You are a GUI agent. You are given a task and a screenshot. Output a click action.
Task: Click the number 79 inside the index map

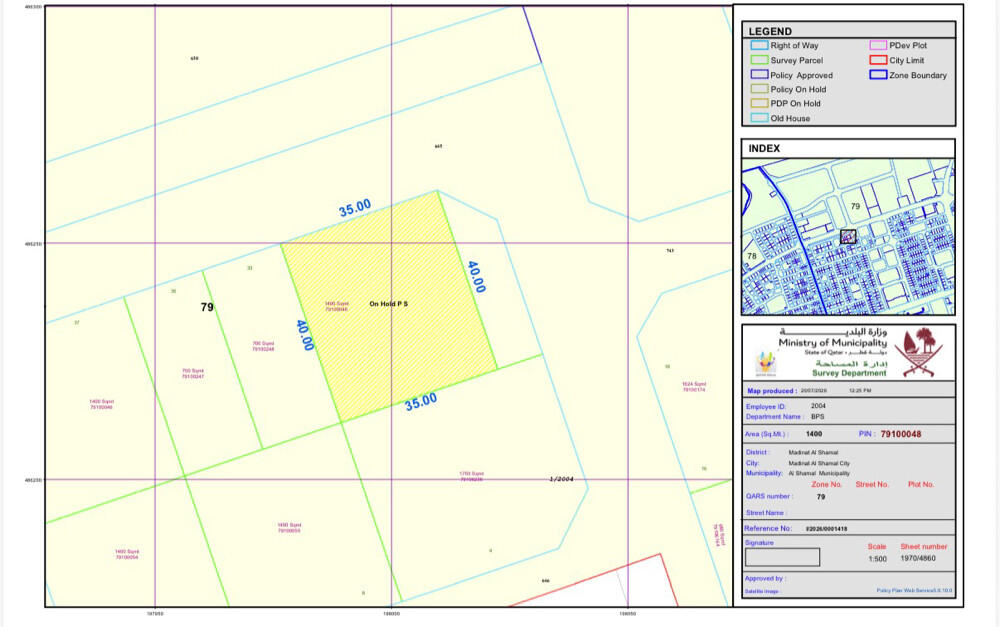[x=855, y=206]
